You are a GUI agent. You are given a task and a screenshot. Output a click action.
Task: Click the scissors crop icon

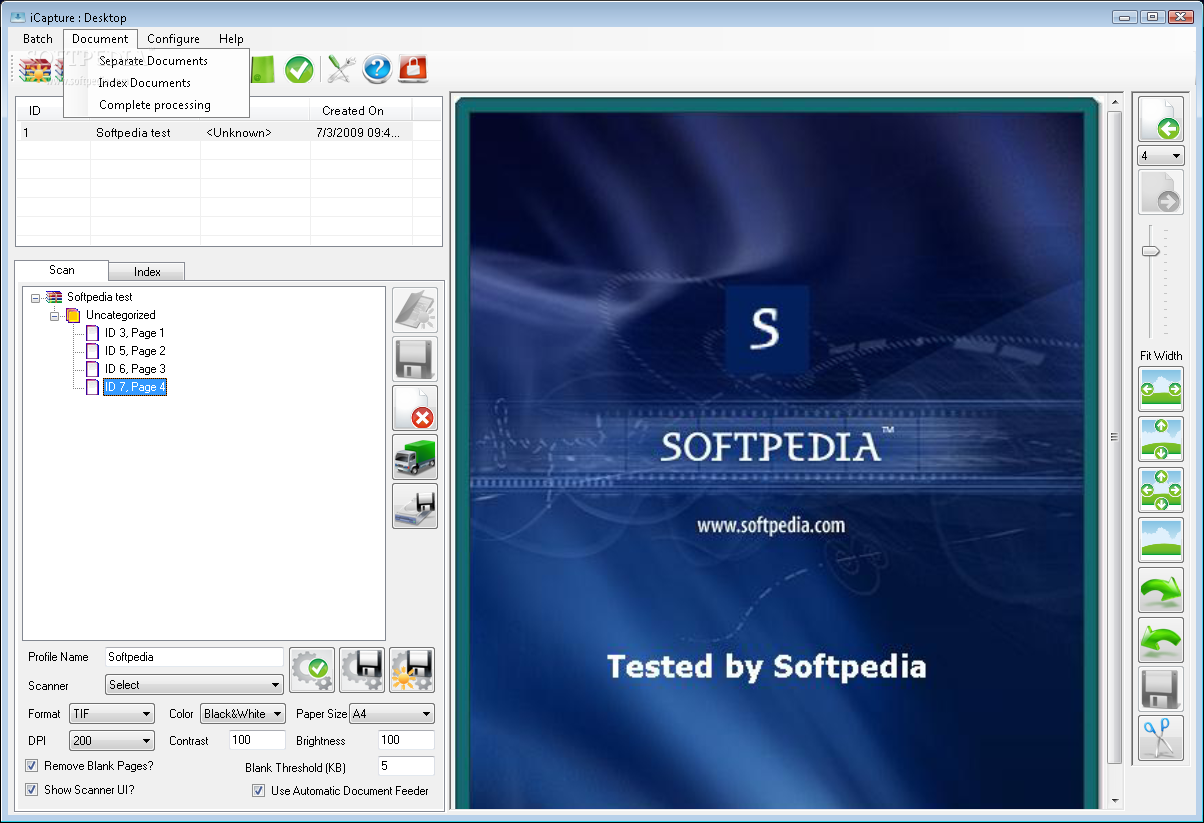tap(1161, 738)
